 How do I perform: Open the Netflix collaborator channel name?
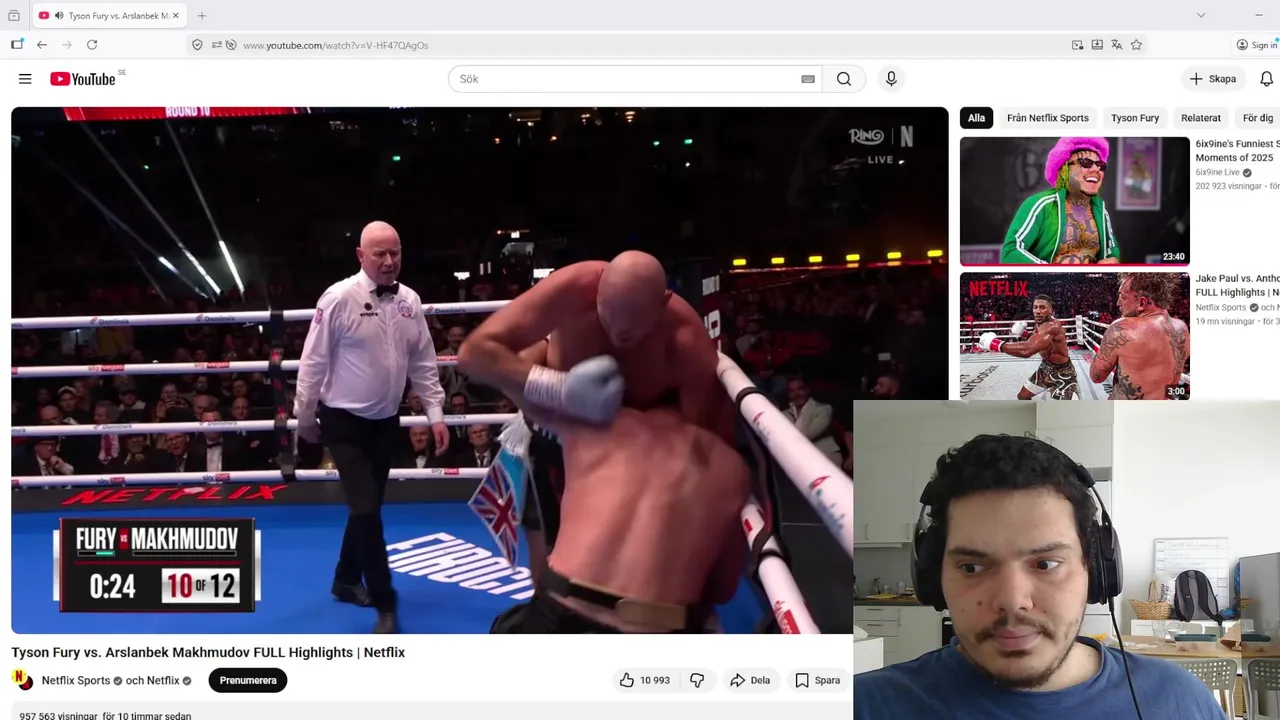163,680
